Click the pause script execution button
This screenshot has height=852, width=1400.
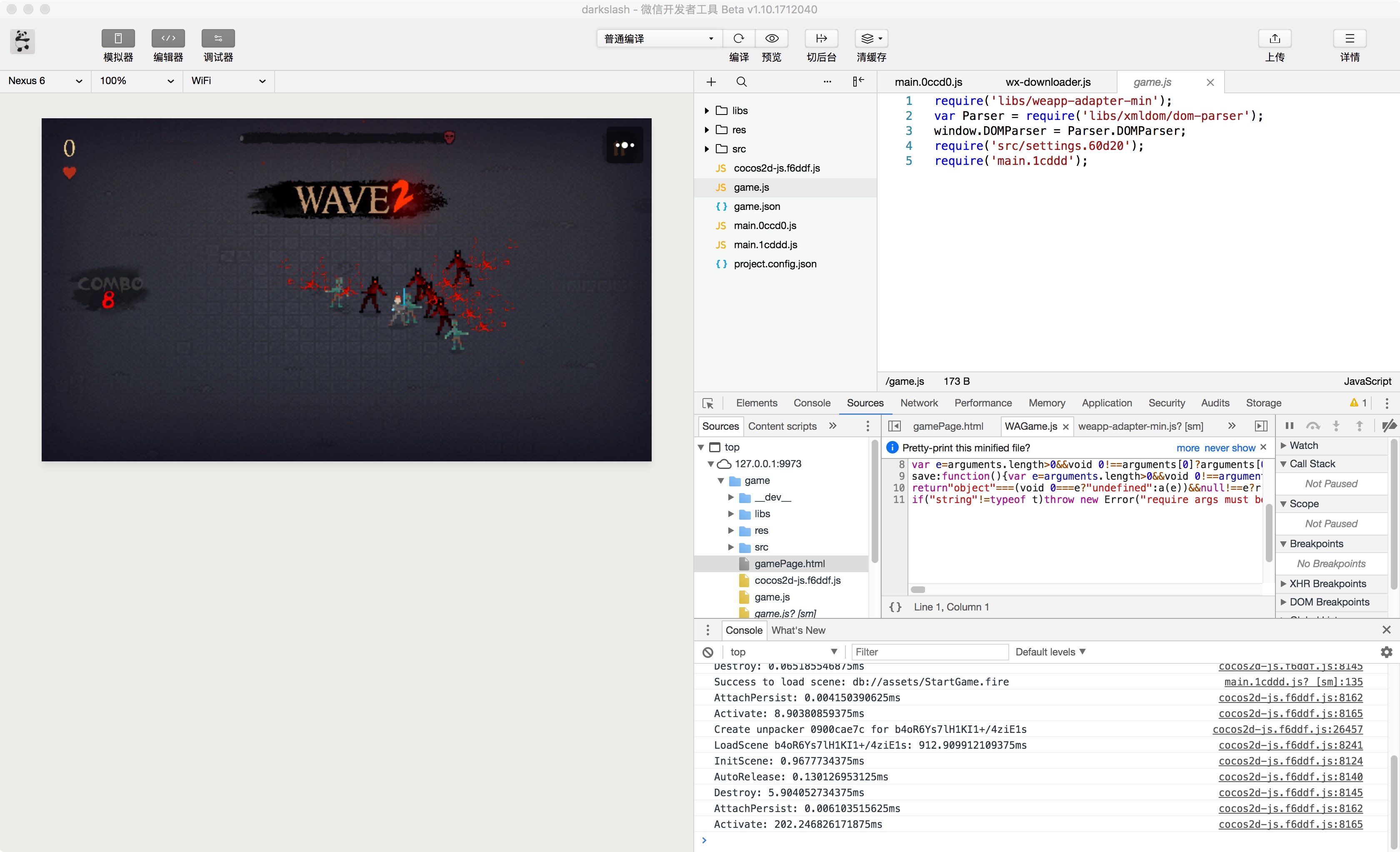pos(1289,426)
